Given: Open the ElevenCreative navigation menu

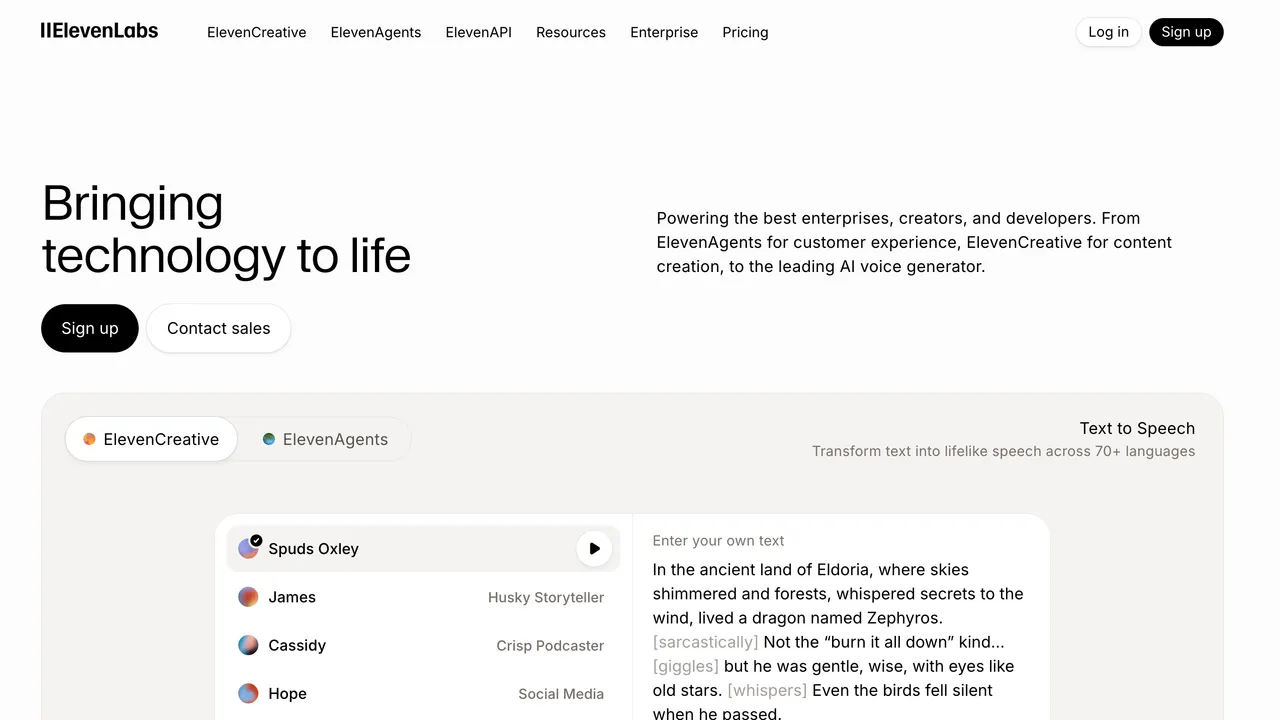Looking at the screenshot, I should tap(256, 32).
